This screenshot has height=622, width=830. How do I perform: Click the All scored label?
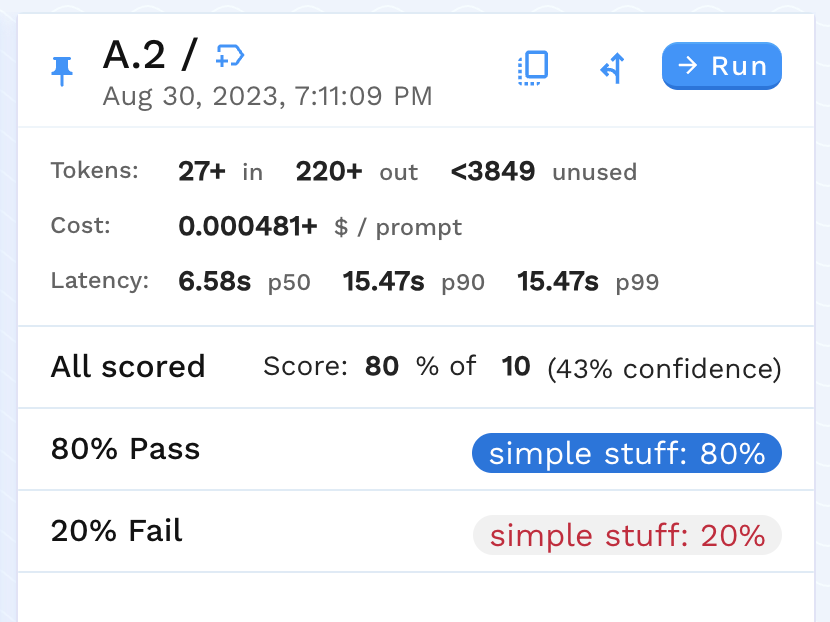coord(128,367)
